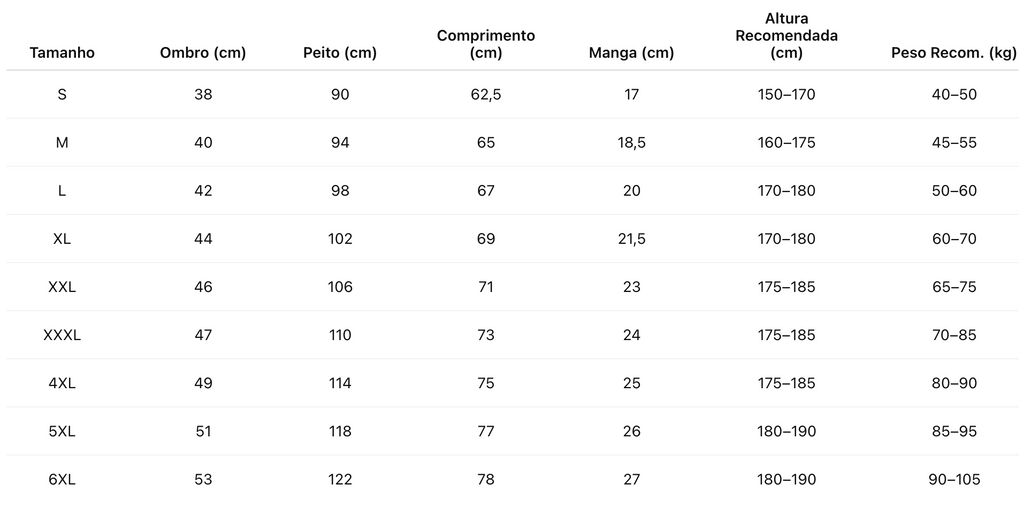Select the size S row label
Viewport: 1024px width, 508px height.
coord(62,95)
